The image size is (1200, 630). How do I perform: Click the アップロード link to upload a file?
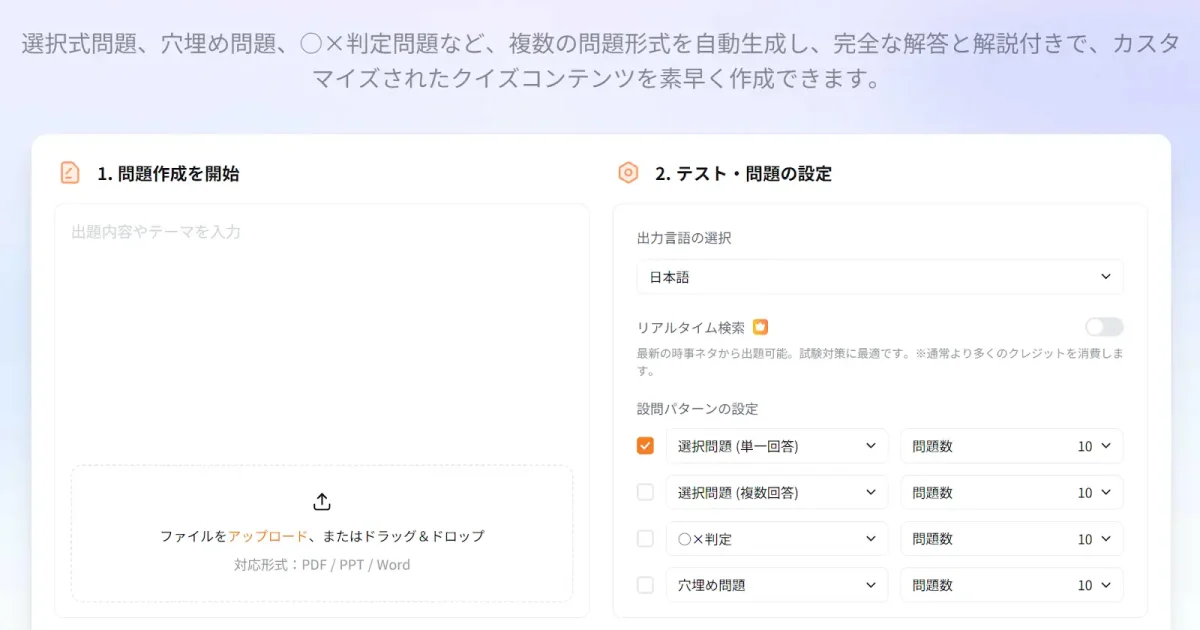(268, 536)
